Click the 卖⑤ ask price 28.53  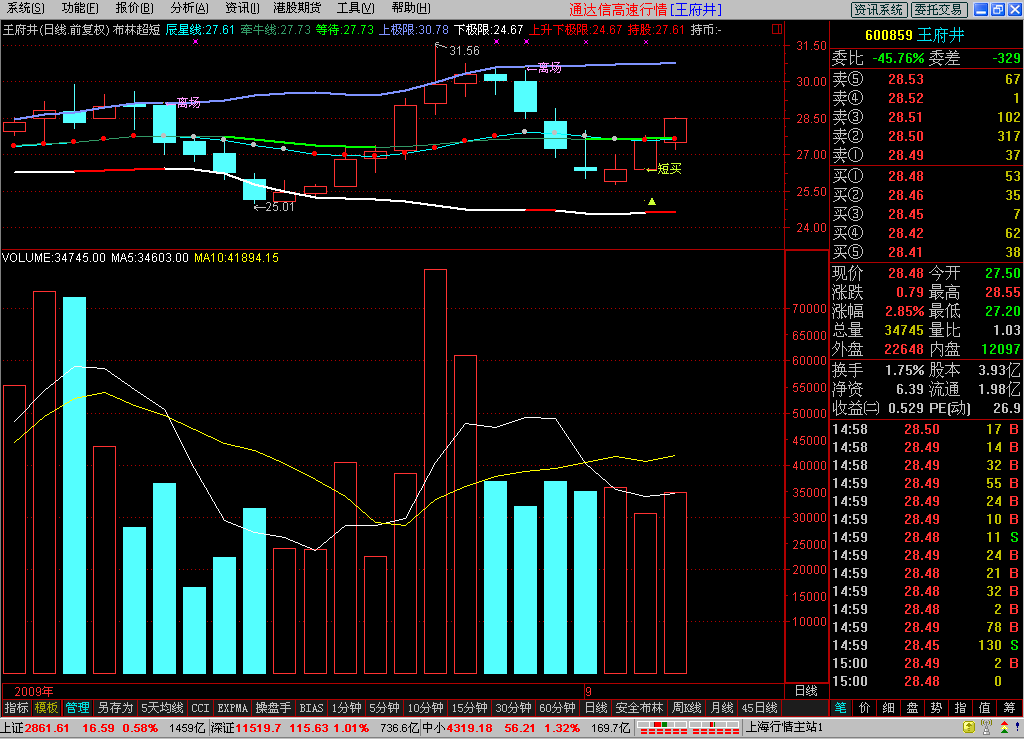coord(906,80)
